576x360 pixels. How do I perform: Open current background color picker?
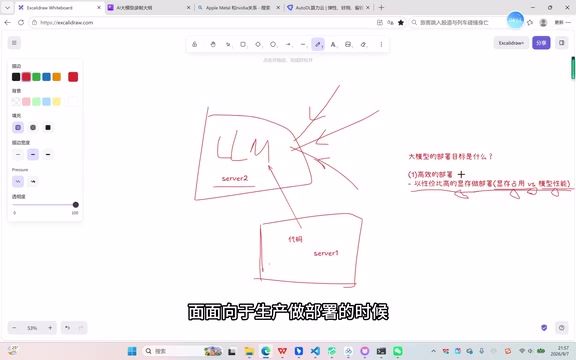pyautogui.click(x=73, y=101)
